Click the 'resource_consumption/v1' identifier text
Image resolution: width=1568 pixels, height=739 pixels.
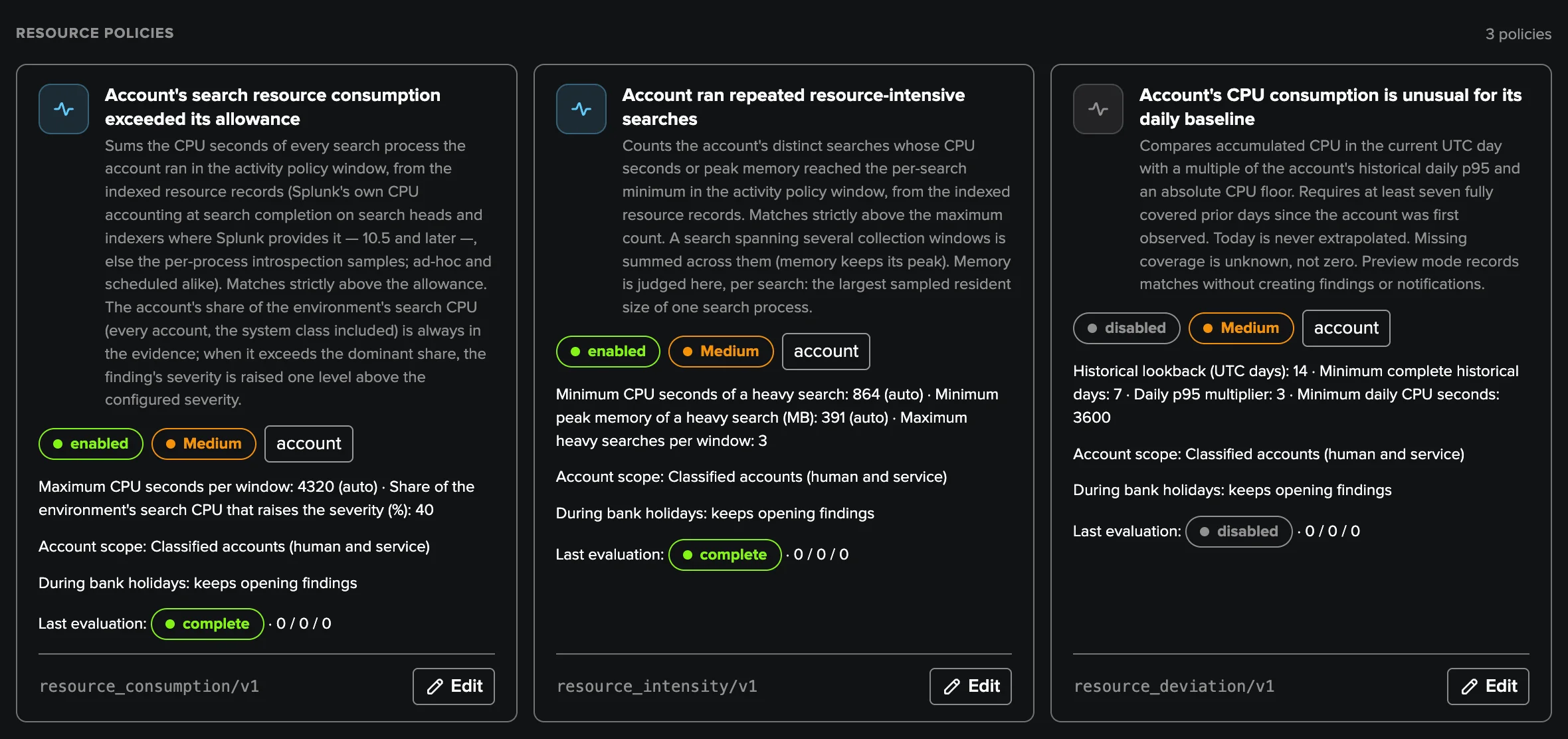[149, 686]
